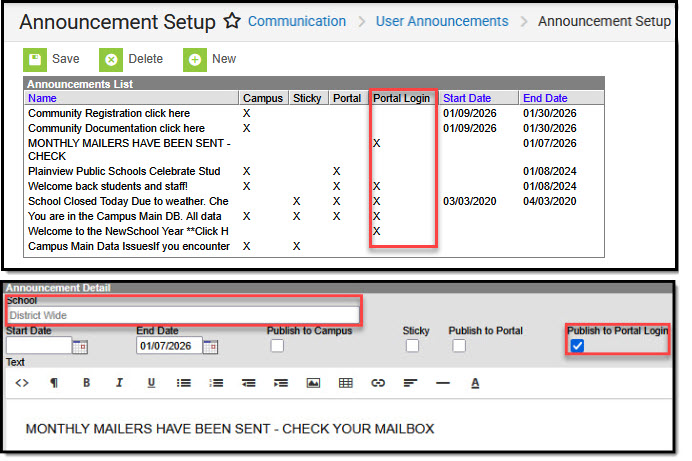Apply underline formatting
The width and height of the screenshot is (692, 461).
point(151,383)
